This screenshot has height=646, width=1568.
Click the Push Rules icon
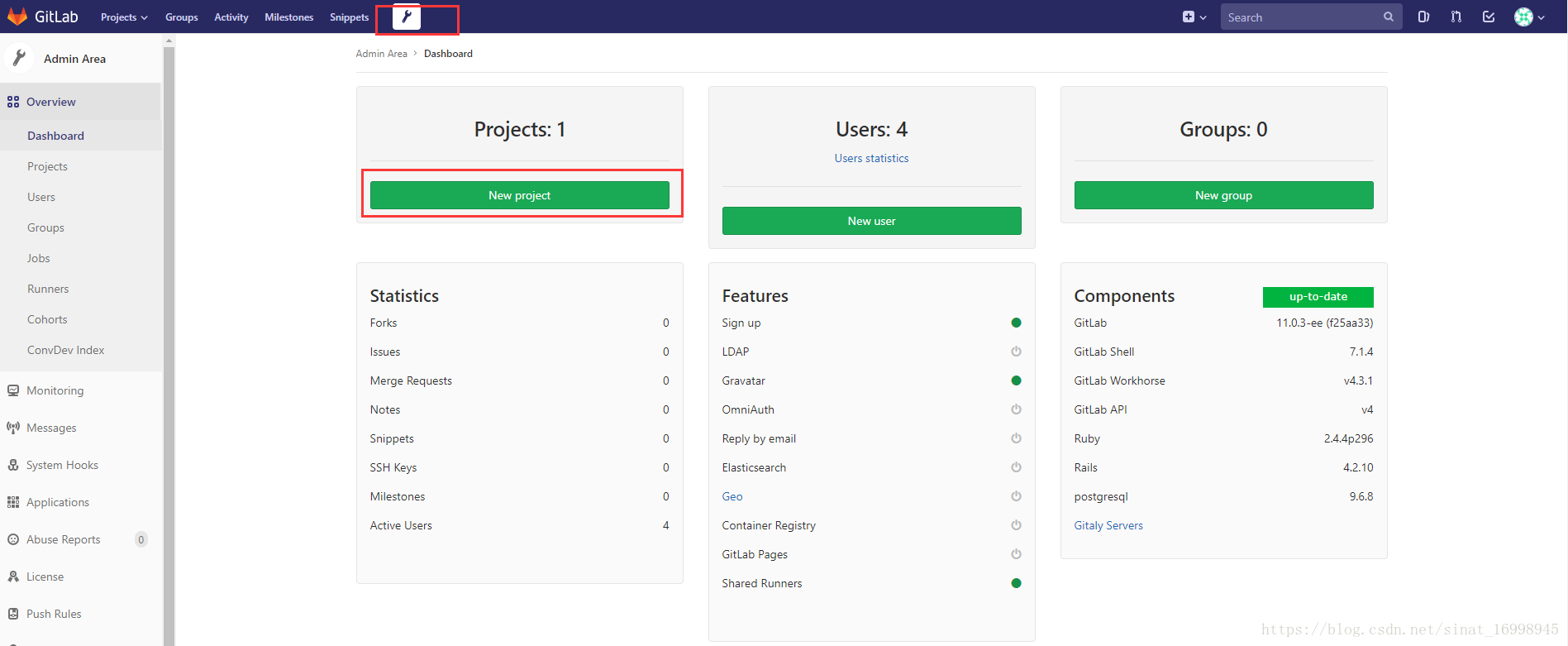coord(13,614)
